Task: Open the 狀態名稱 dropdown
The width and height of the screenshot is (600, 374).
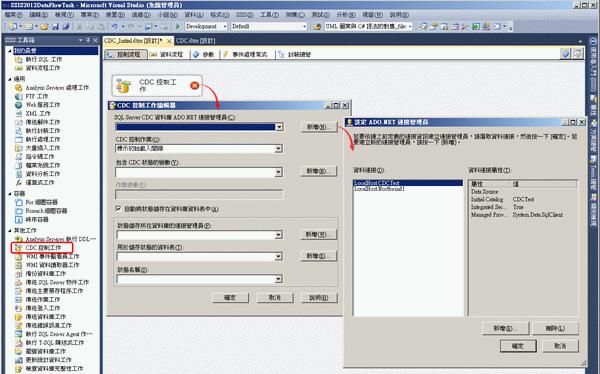Action: [x=279, y=279]
